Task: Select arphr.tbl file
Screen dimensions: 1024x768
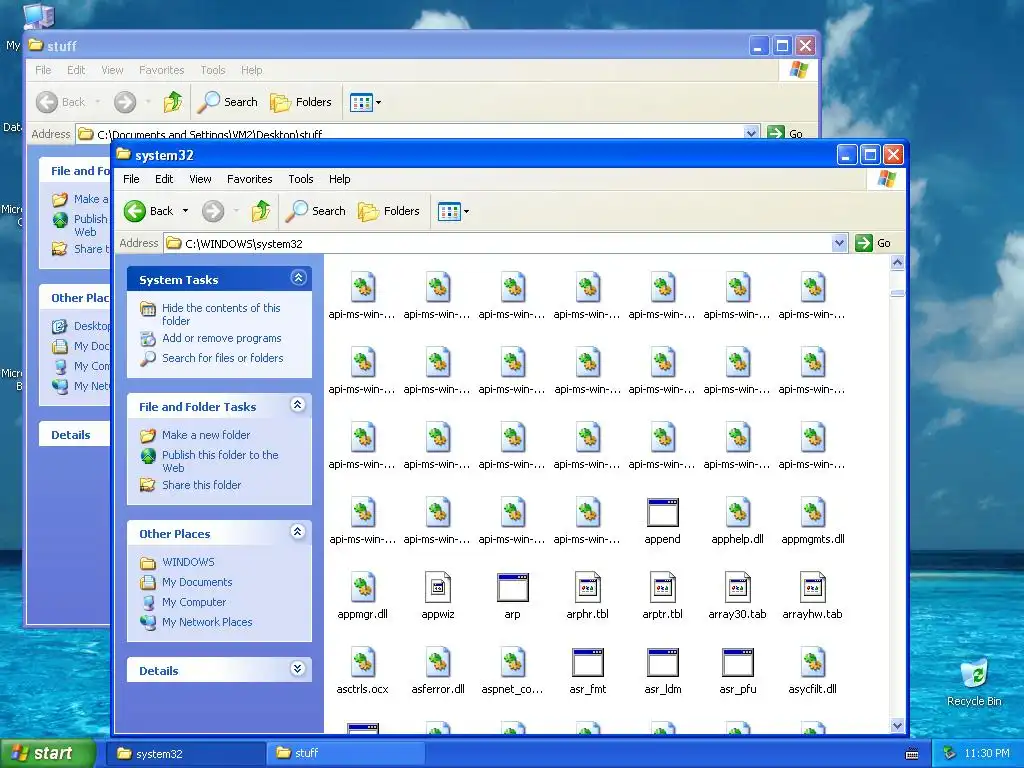Action: pos(588,596)
